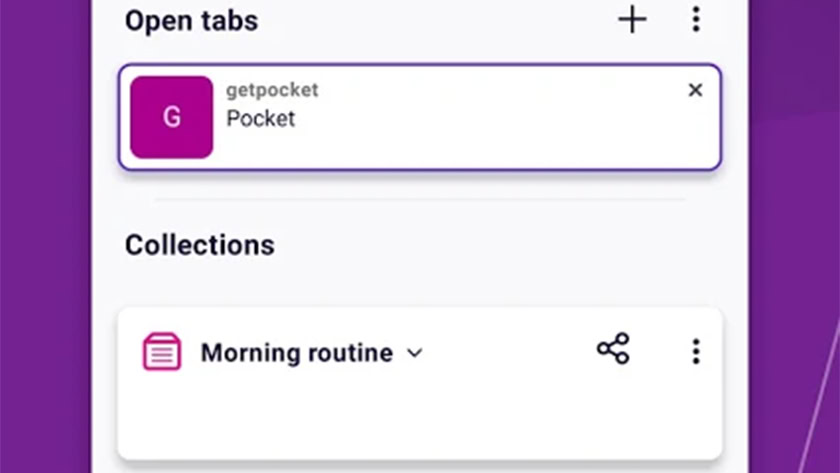Share the Morning routine collection
The image size is (840, 473).
click(613, 350)
